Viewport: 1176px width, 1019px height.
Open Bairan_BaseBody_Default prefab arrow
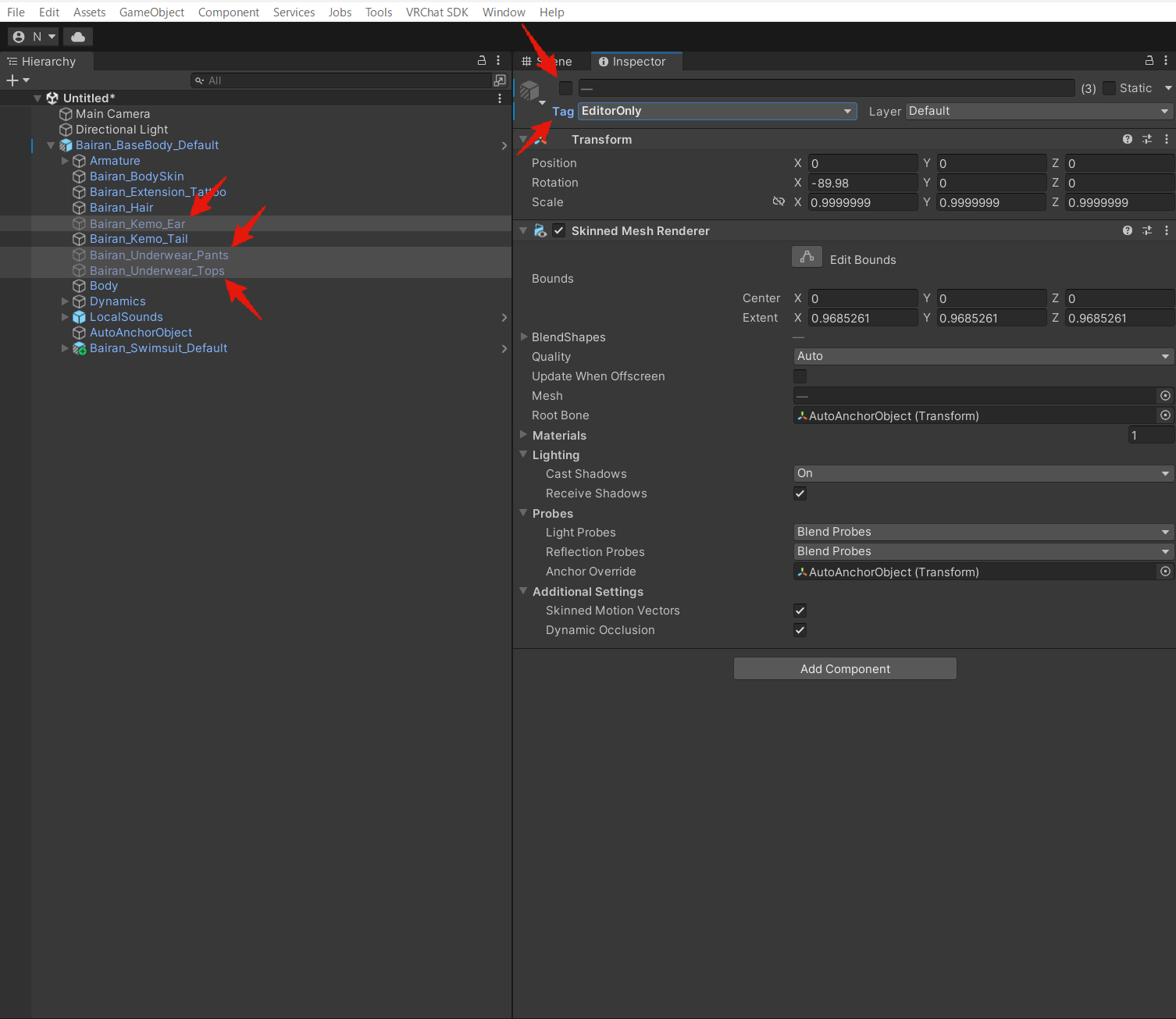tap(504, 145)
